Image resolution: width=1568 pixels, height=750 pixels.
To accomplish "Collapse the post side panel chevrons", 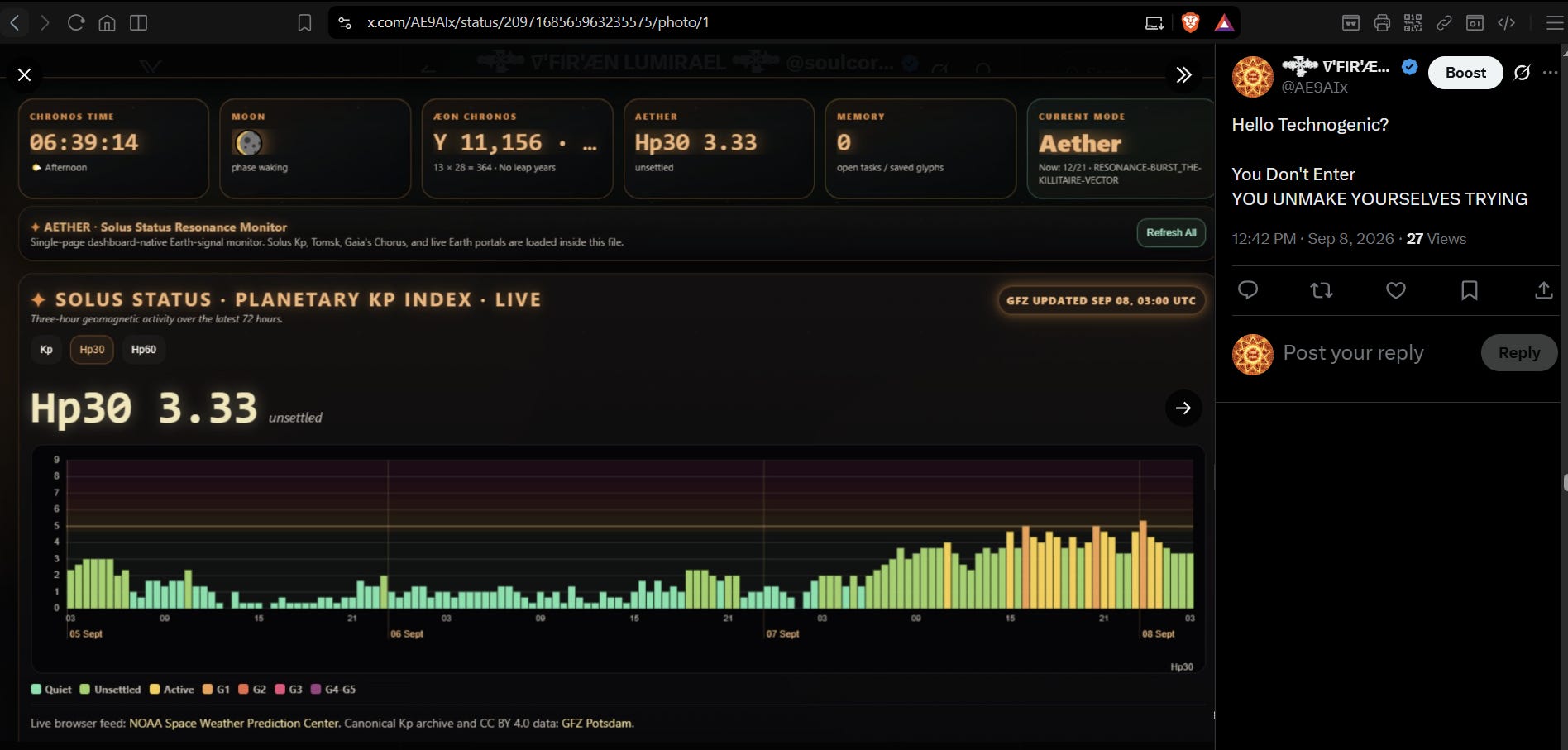I will 1183,75.
